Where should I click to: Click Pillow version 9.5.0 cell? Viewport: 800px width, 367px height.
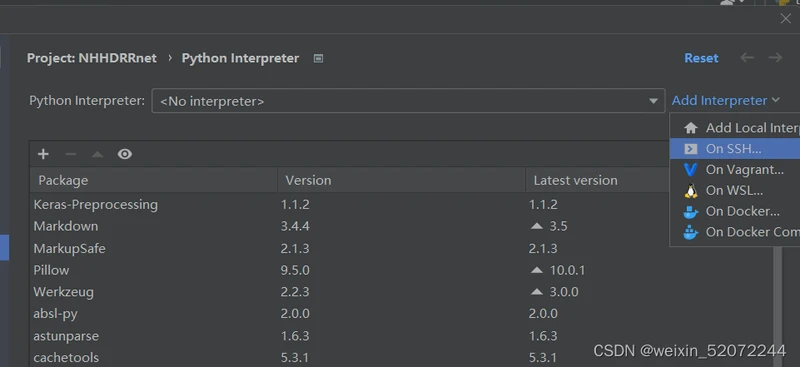click(295, 270)
